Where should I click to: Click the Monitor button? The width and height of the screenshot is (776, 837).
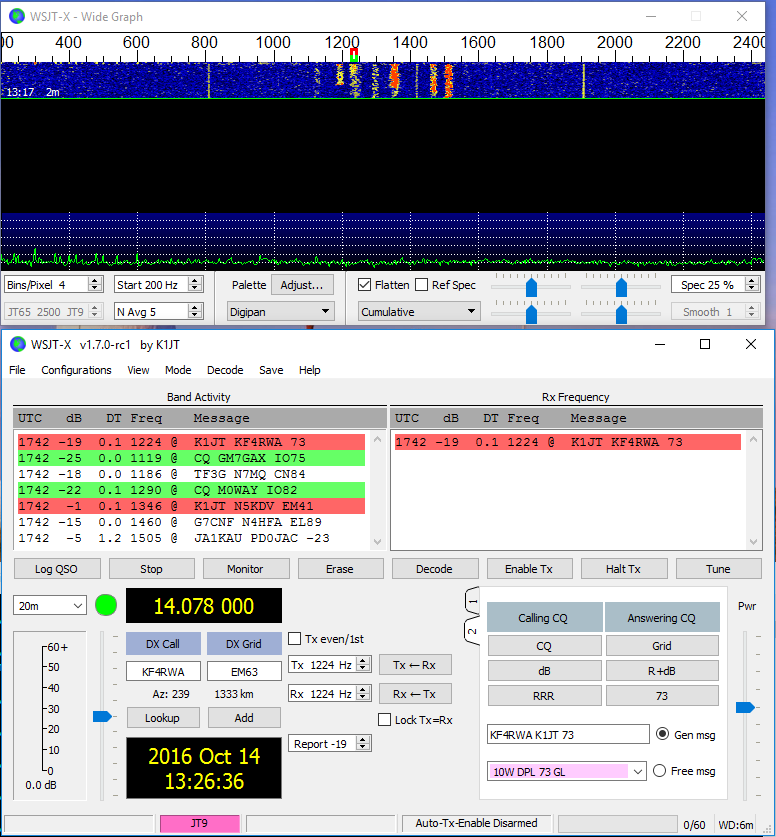pyautogui.click(x=246, y=569)
